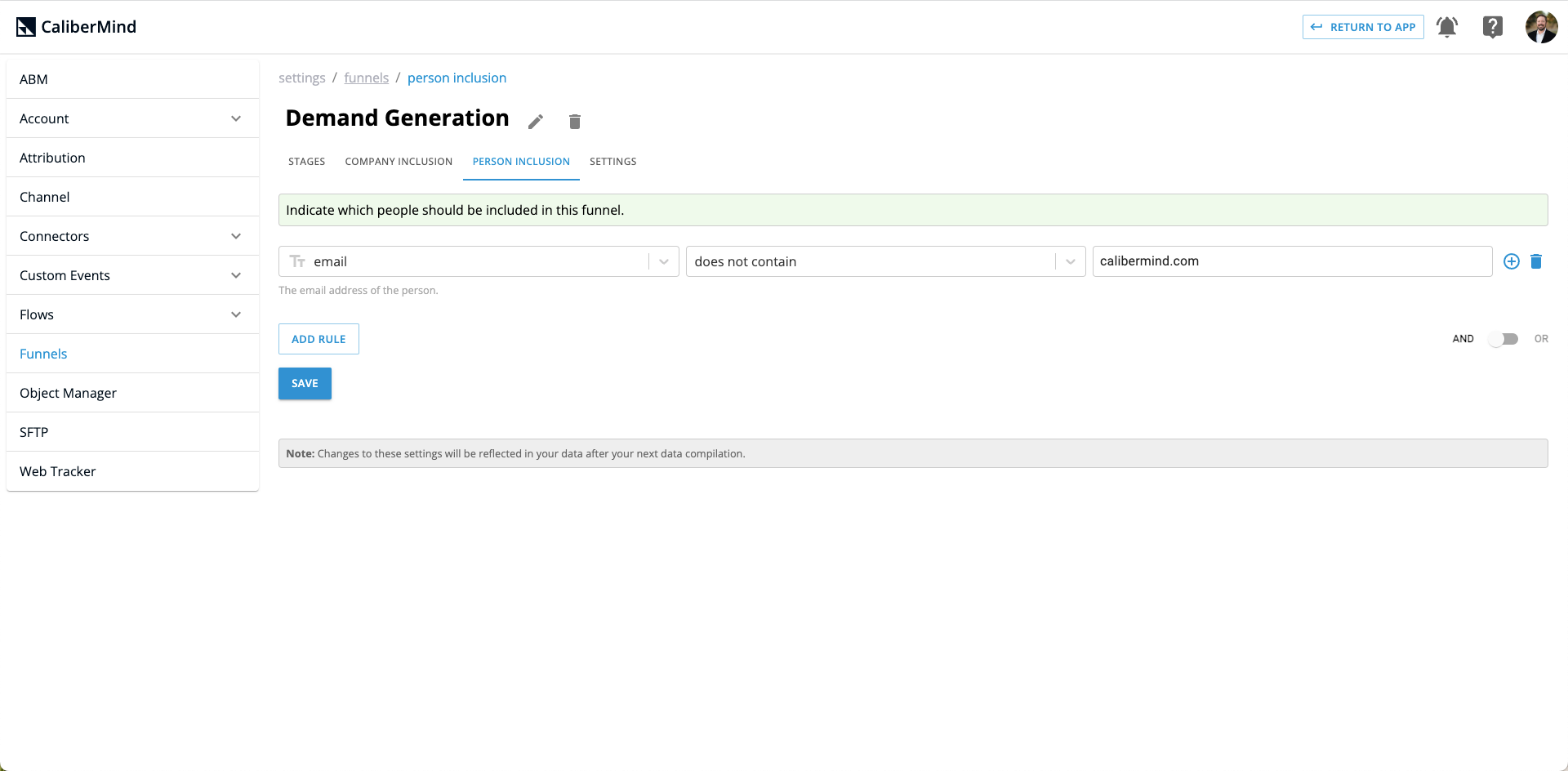Select Funnels in the sidebar
1568x771 pixels.
coord(132,354)
